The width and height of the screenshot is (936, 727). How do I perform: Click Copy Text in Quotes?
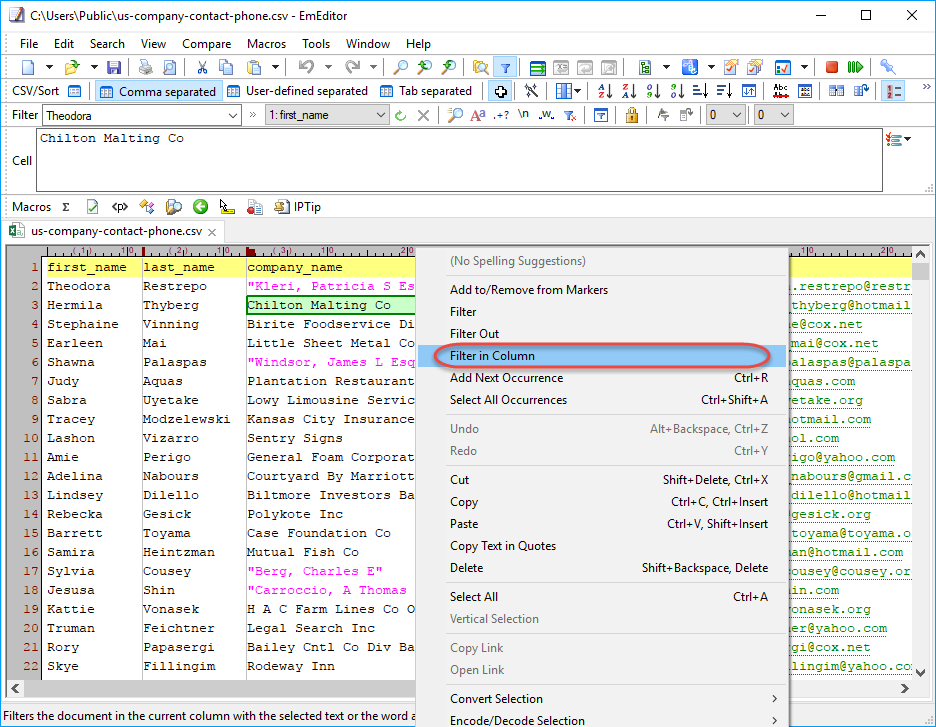click(601, 546)
